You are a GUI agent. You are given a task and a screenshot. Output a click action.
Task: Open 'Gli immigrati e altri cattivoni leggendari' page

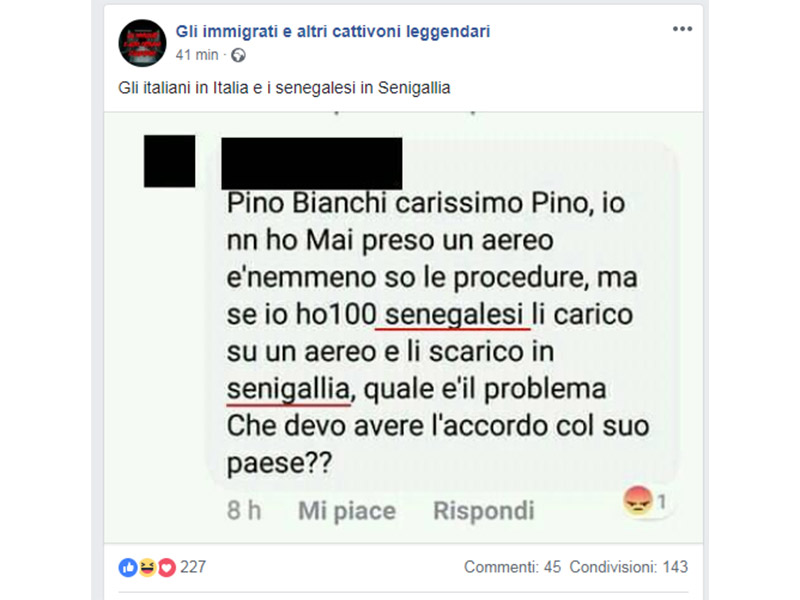coord(333,32)
